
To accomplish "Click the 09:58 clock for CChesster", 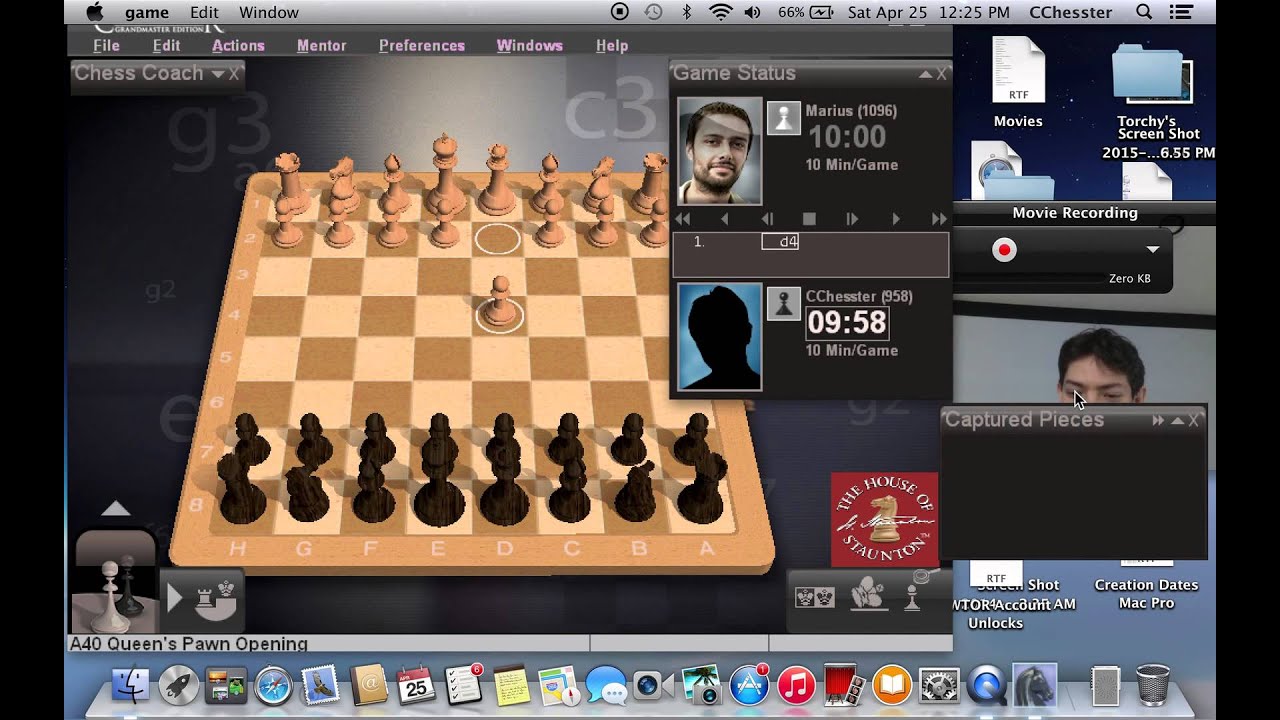I will pyautogui.click(x=847, y=323).
